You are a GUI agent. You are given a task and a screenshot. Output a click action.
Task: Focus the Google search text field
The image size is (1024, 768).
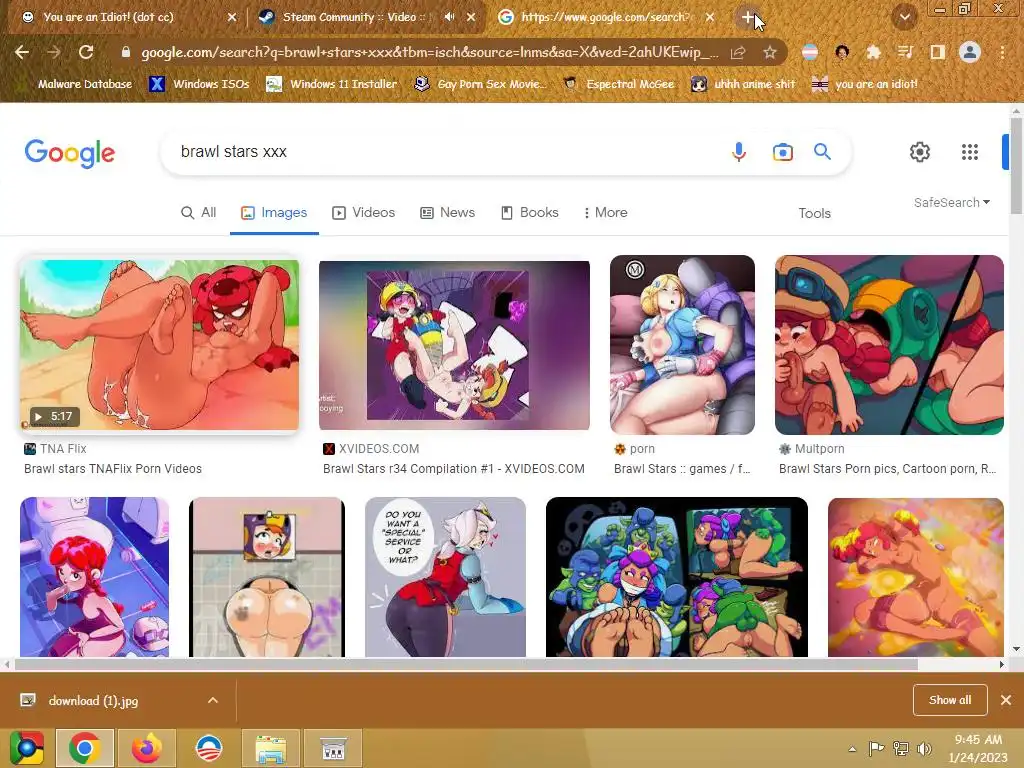[x=444, y=152]
